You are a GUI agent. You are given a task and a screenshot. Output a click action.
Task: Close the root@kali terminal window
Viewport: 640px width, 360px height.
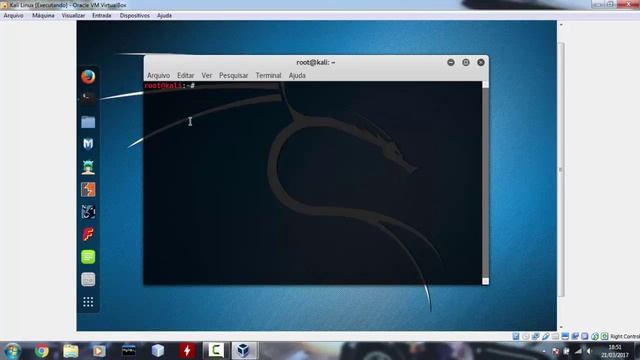[481, 62]
